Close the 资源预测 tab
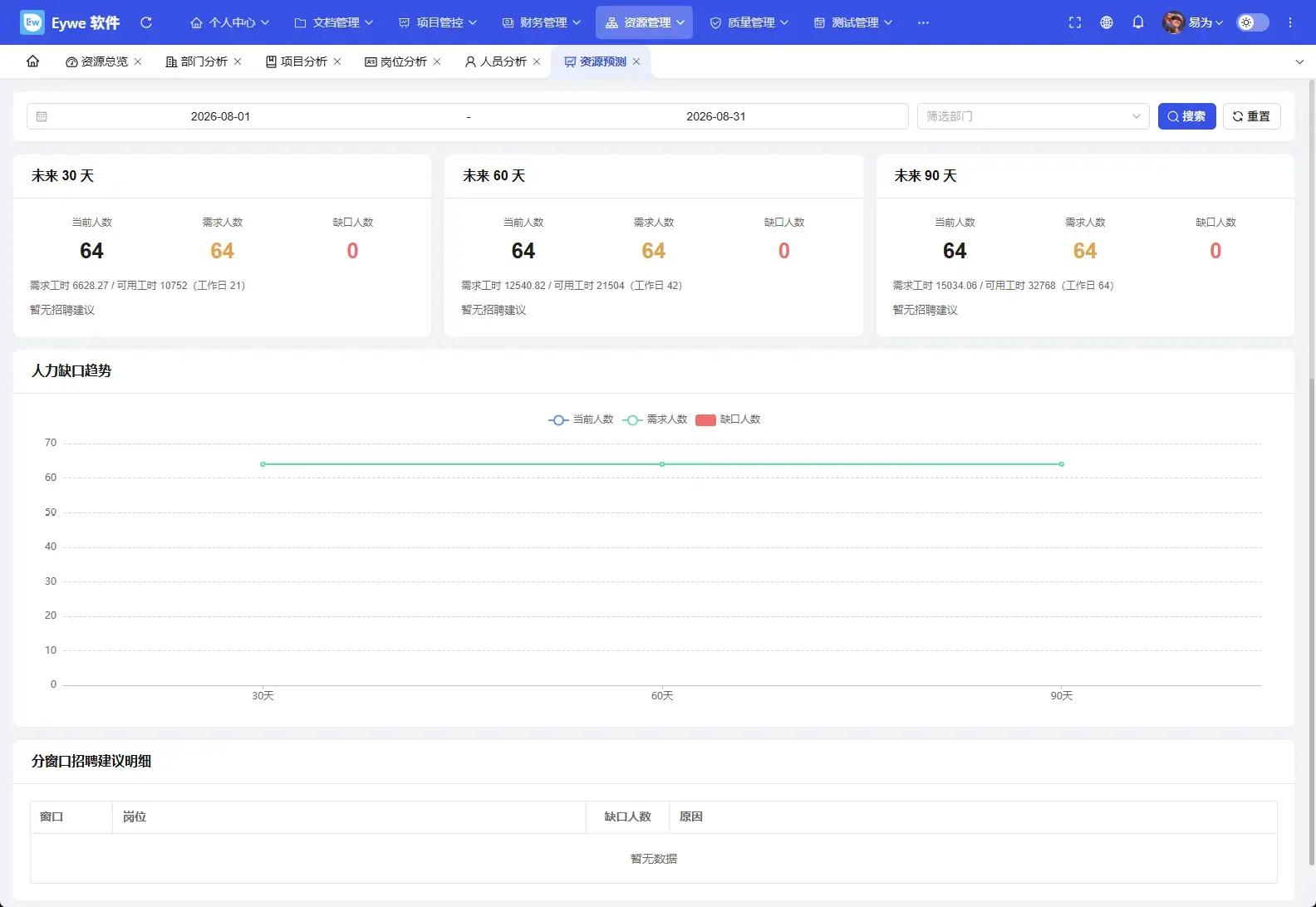1316x907 pixels. [636, 61]
